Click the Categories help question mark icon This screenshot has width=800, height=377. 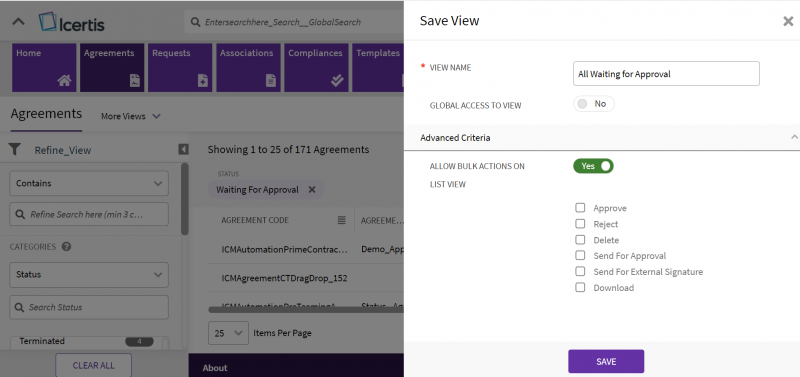tap(66, 246)
